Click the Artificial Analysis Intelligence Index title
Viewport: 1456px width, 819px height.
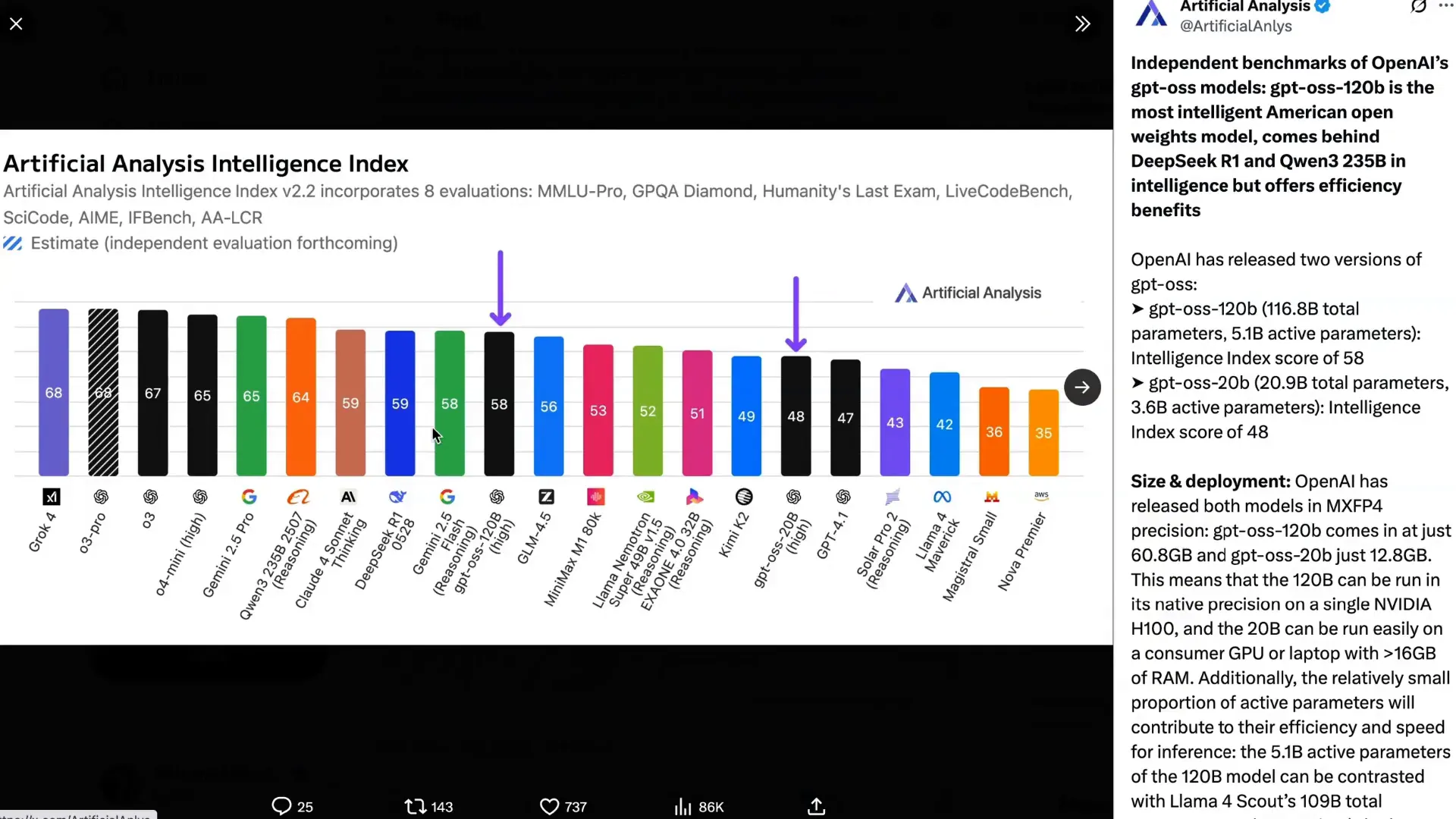206,164
